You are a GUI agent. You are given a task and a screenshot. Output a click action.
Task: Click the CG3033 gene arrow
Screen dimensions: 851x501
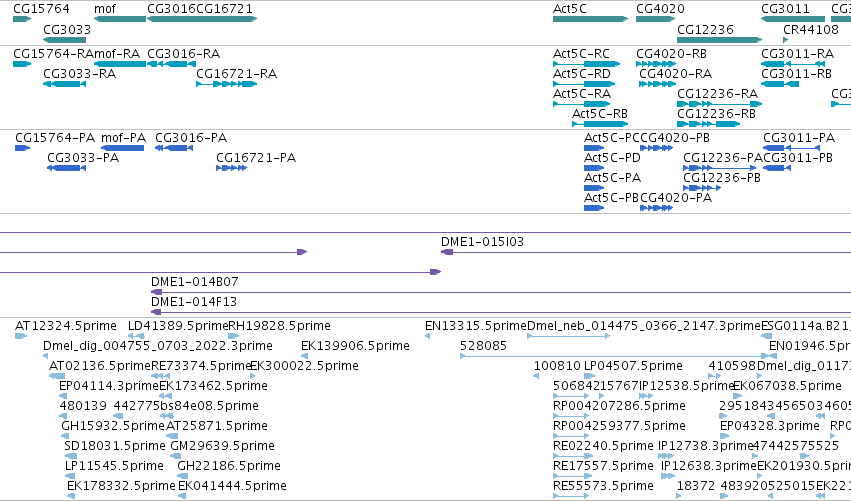tap(65, 40)
